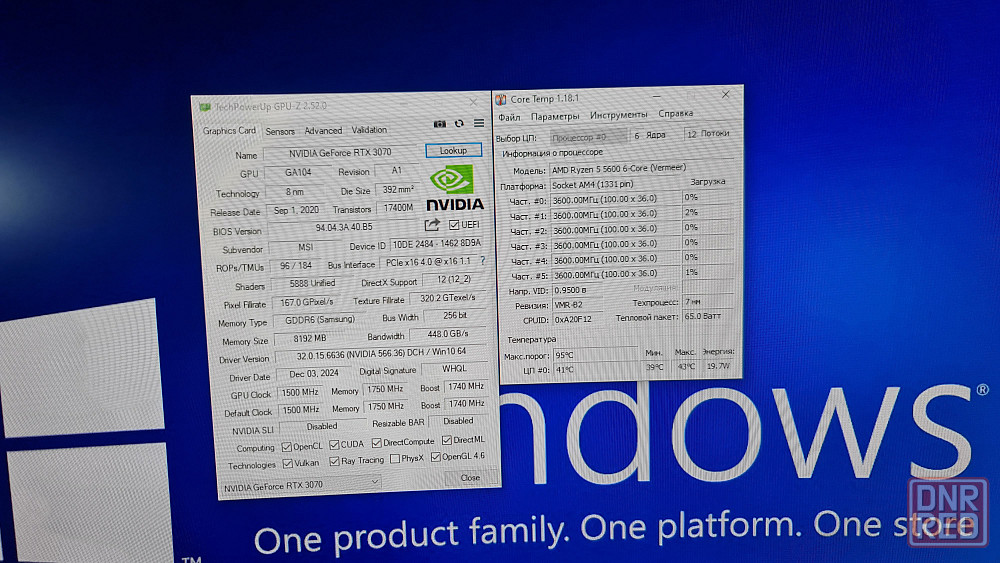
Task: Click the GPU-Z title bar app icon
Action: (205, 107)
